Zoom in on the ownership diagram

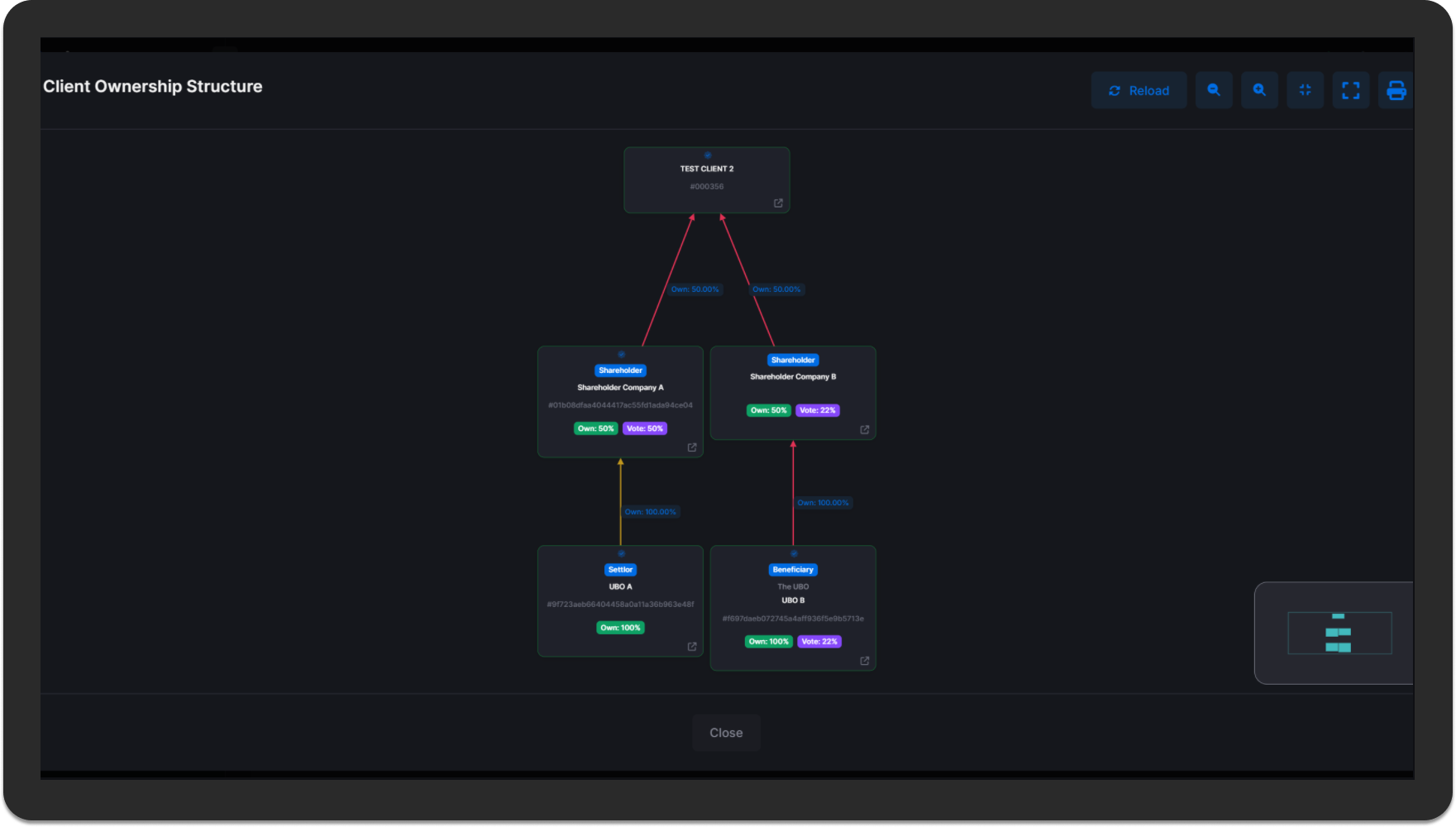click(x=1259, y=90)
